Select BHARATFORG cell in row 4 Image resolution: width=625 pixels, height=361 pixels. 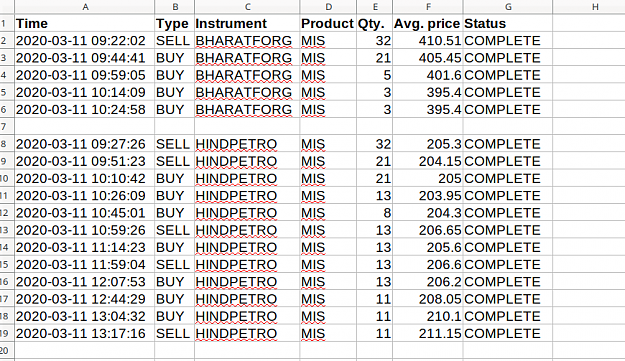[x=247, y=75]
